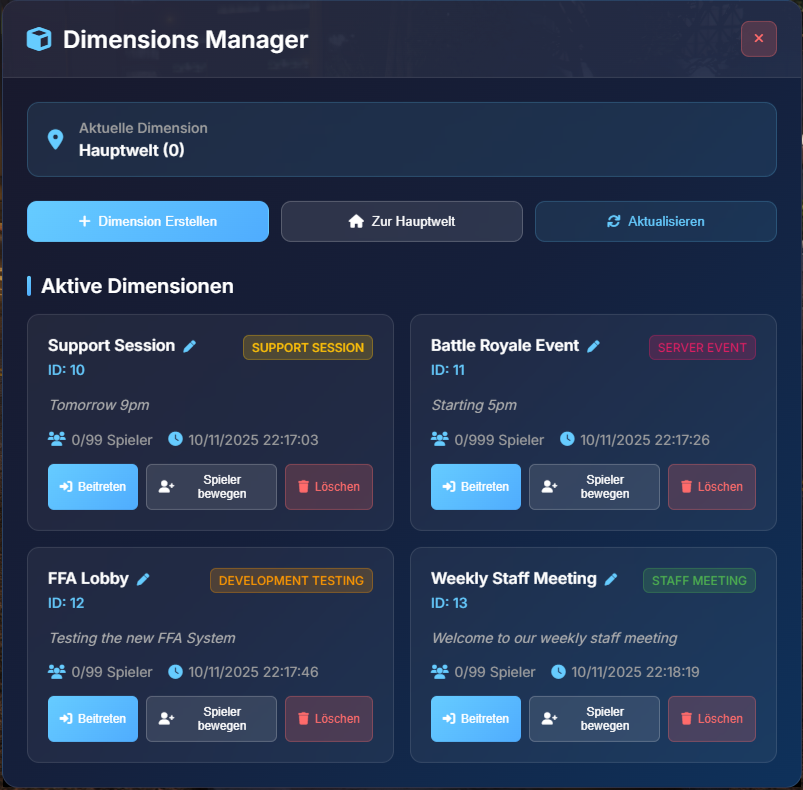803x790 pixels.
Task: Click the clock icon beside 22:17:46 timestamp
Action: (176, 671)
